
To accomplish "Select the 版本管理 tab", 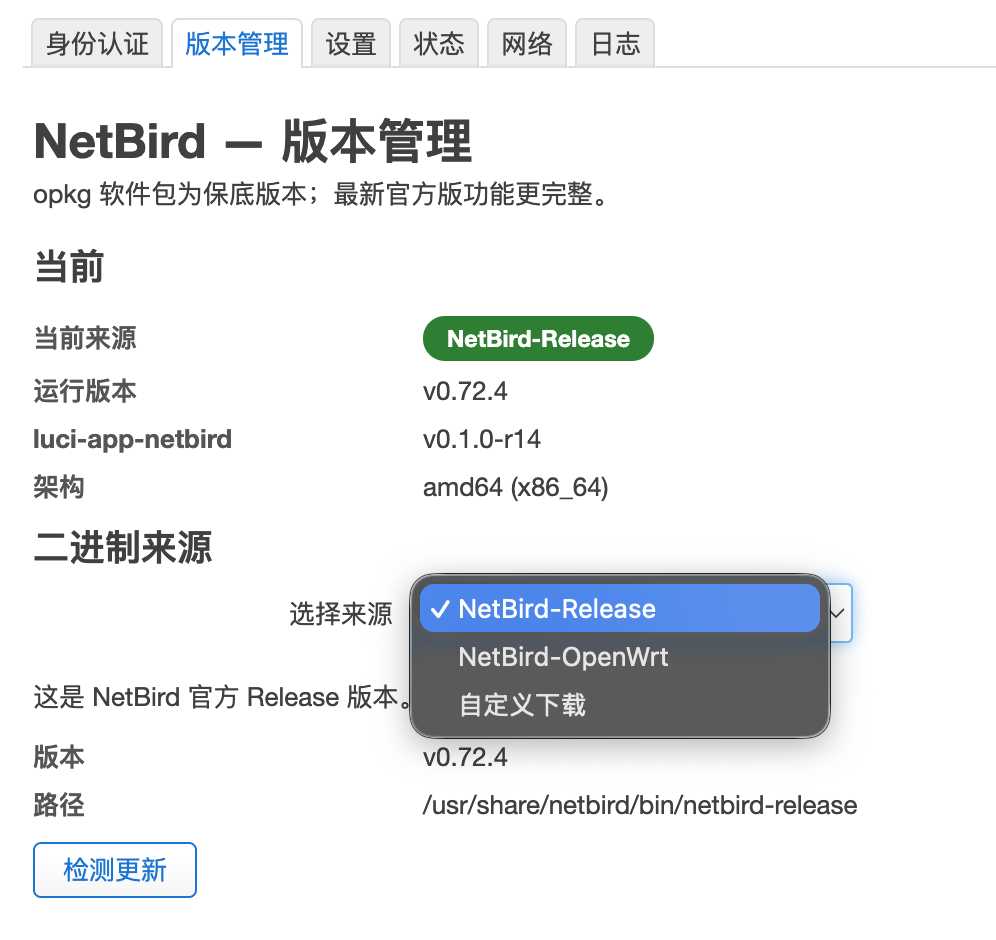I will 237,43.
